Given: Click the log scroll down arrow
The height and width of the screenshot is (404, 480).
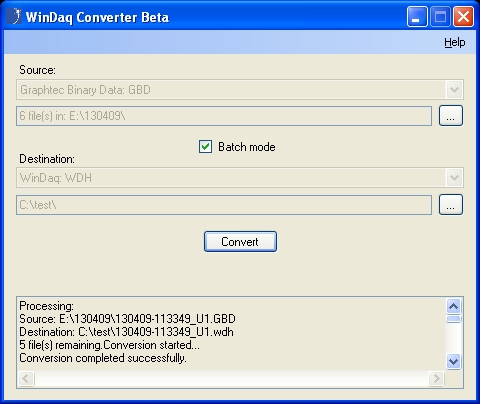Looking at the screenshot, I should click(454, 361).
